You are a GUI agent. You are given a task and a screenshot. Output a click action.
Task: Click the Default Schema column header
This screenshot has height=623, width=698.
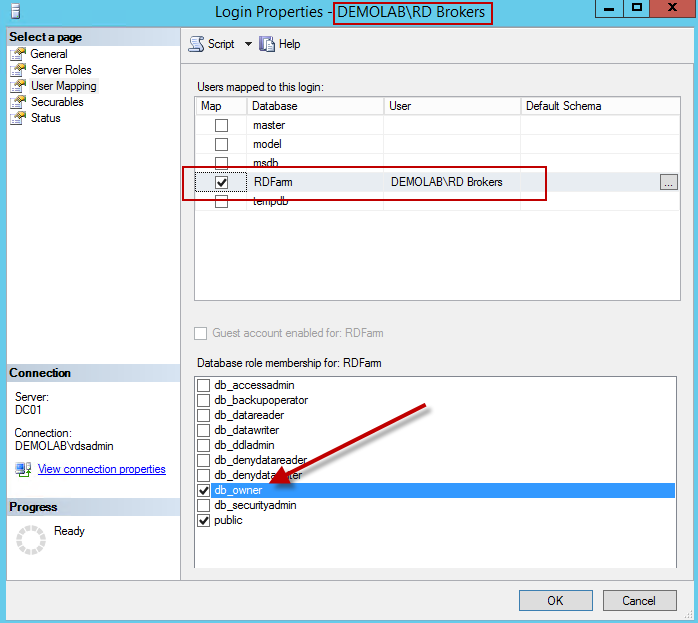(600, 106)
